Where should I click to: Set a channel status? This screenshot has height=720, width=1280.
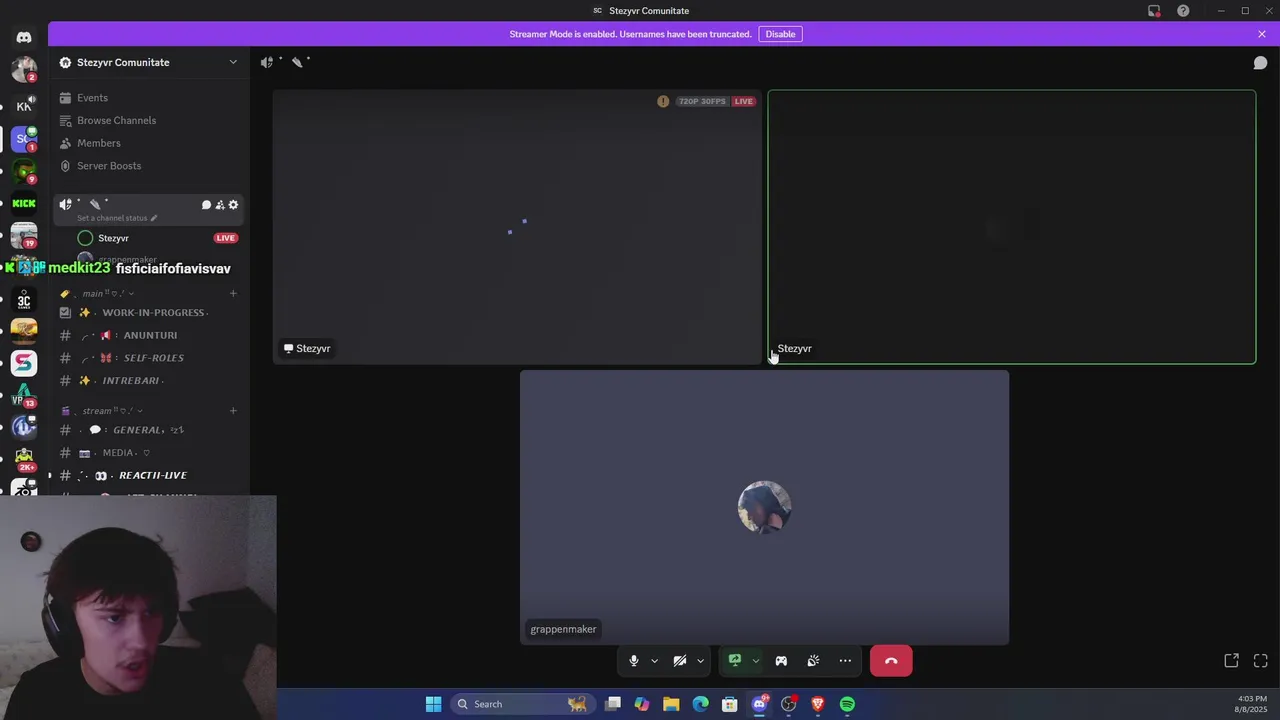click(117, 218)
